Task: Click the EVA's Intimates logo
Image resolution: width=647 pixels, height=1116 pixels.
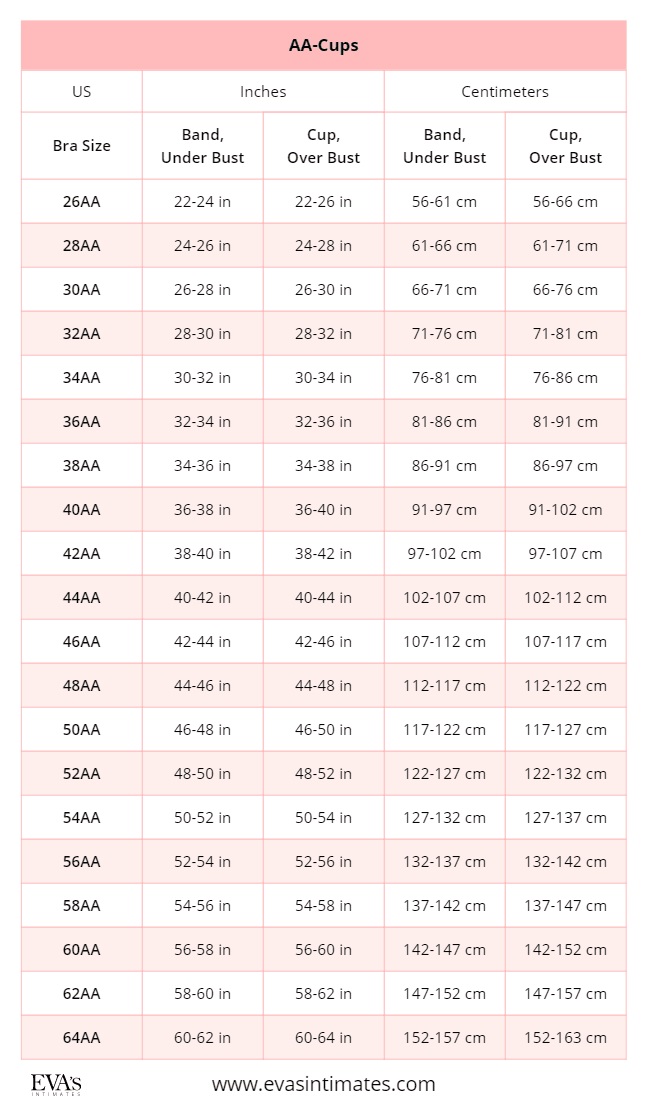Action: [x=56, y=1086]
